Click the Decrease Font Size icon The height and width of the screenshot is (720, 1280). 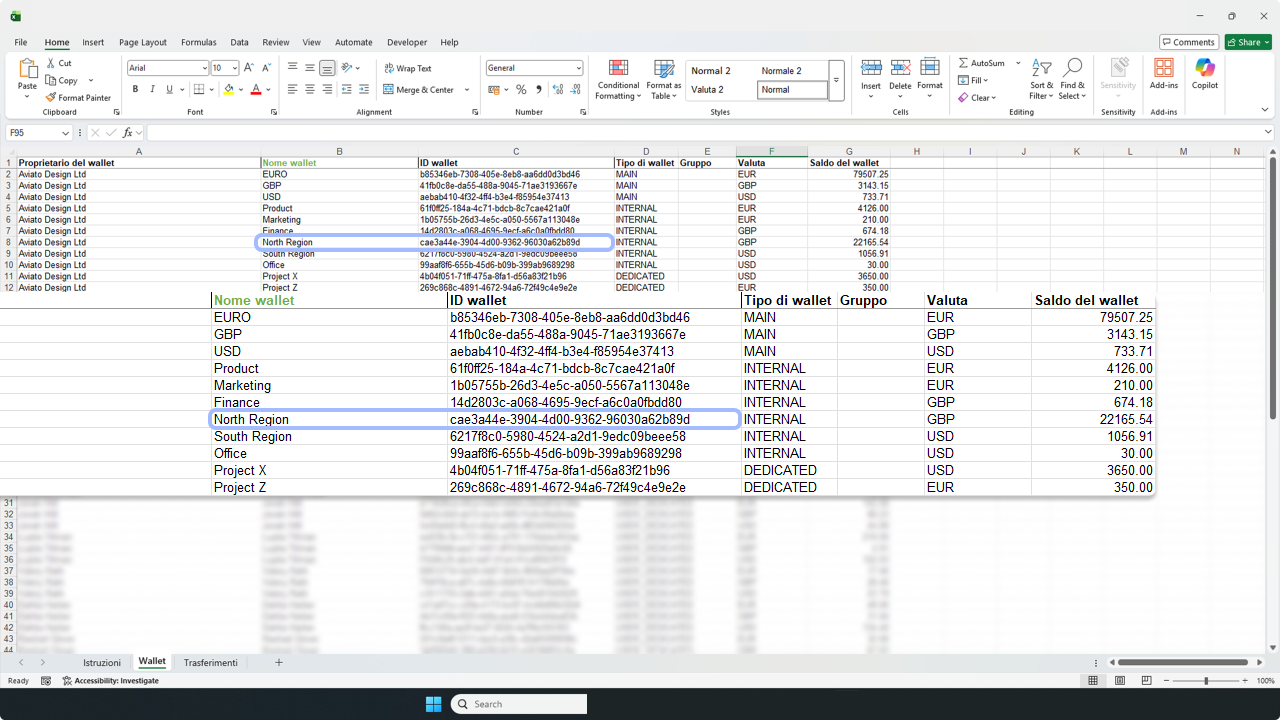266,68
